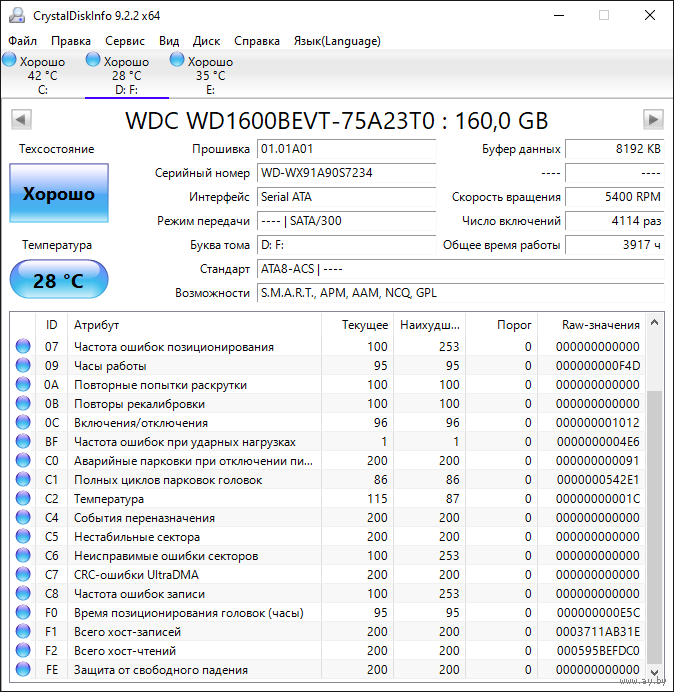Open the Правка menu
Viewport: 674px width, 692px height.
pyautogui.click(x=71, y=41)
